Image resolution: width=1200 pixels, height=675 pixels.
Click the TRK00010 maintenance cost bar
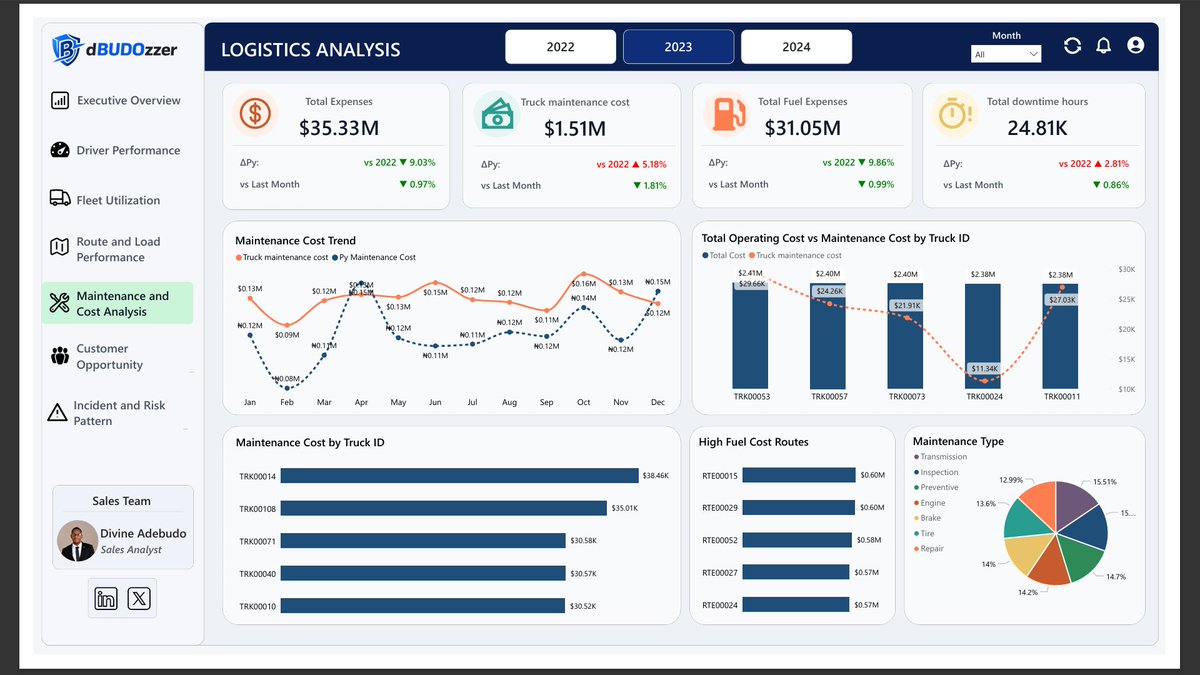pyautogui.click(x=423, y=606)
